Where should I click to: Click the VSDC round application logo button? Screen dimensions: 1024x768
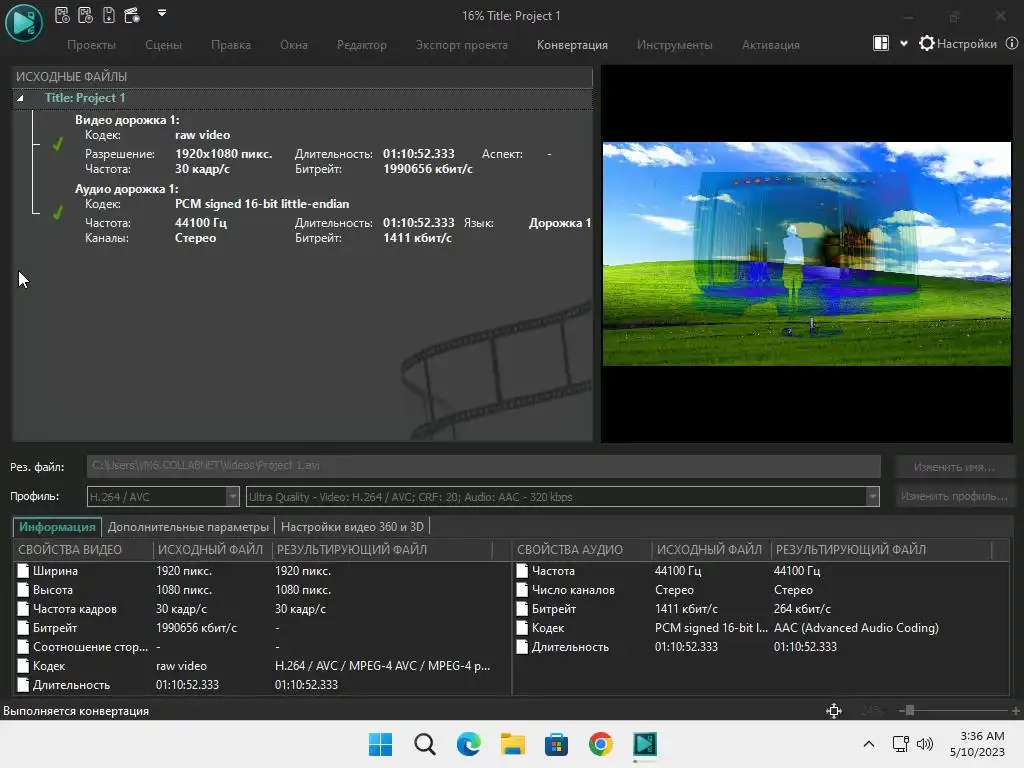[x=24, y=22]
